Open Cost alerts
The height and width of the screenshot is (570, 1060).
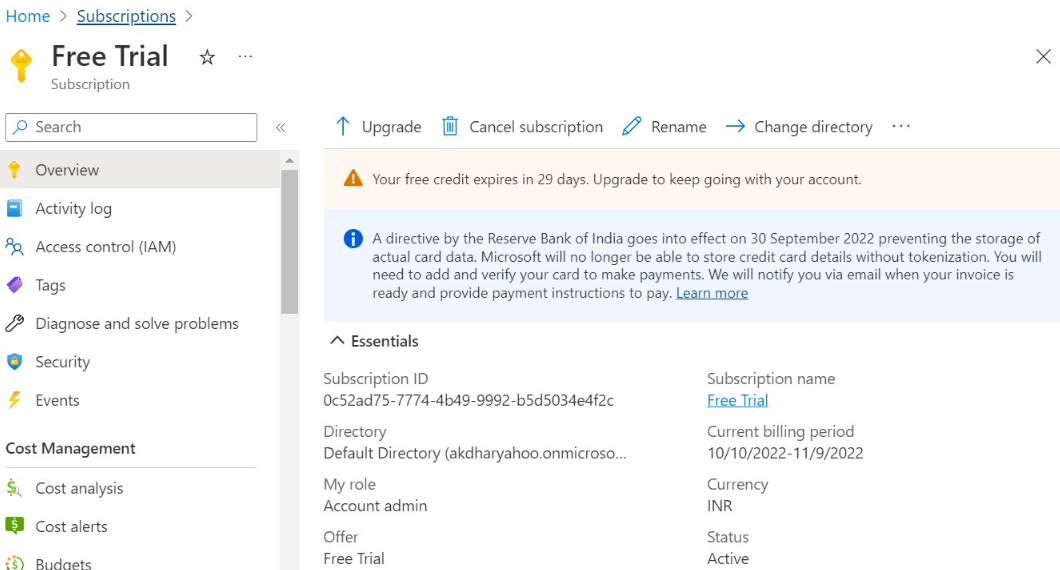click(140, 526)
